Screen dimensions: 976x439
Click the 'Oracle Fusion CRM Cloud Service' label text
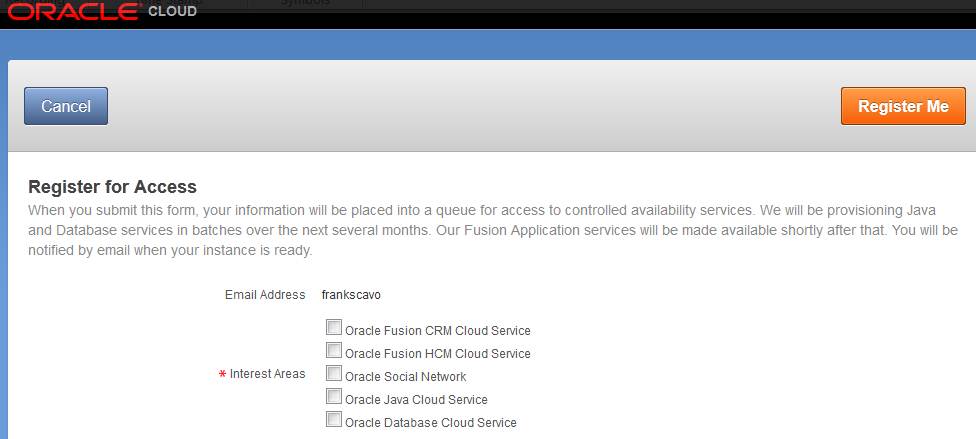click(x=437, y=331)
